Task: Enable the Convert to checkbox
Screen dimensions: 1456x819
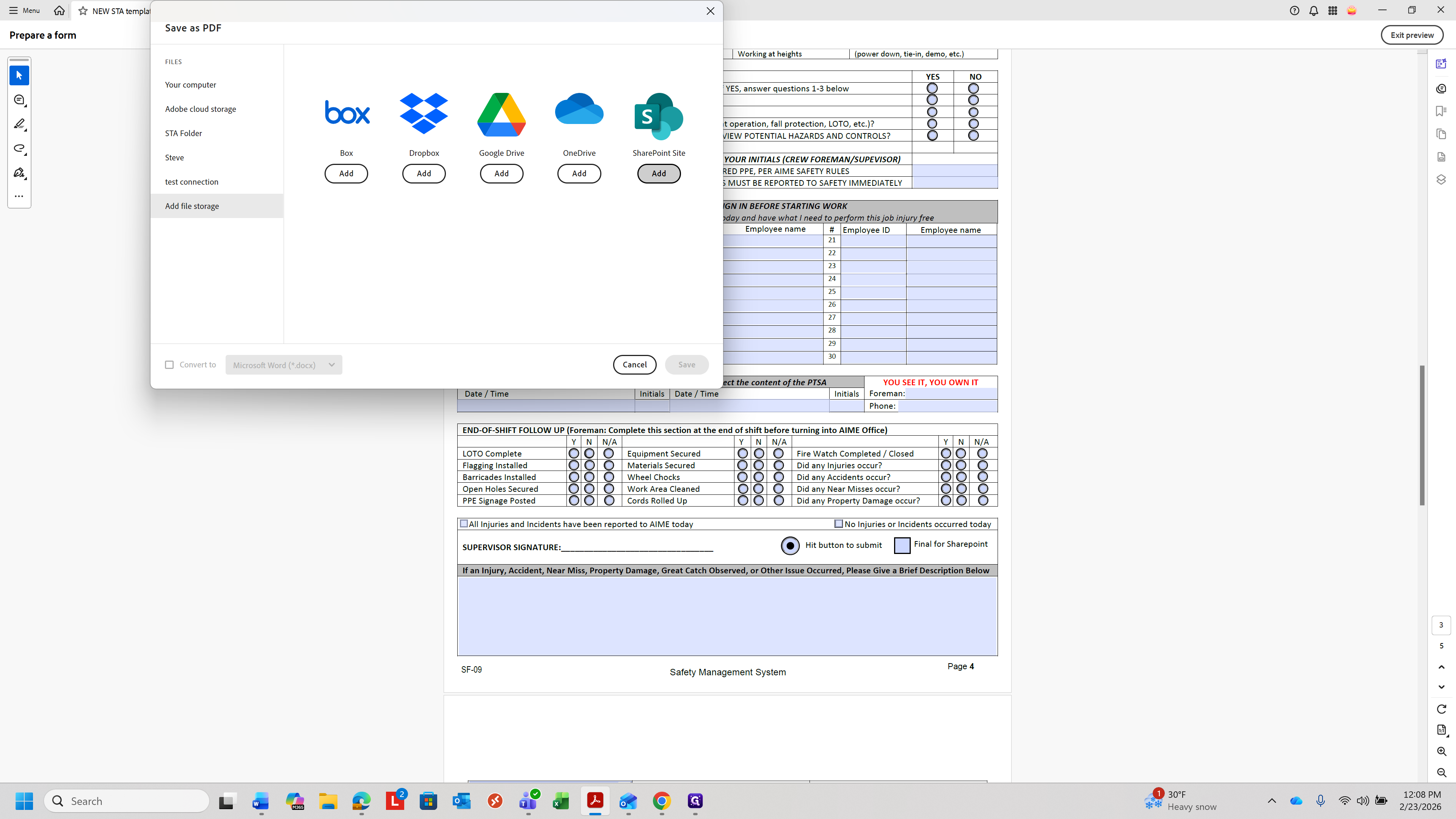Action: click(169, 364)
